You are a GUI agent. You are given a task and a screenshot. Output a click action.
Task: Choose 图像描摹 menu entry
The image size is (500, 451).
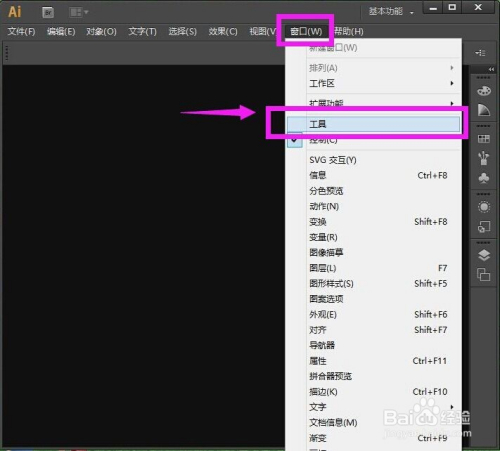tap(373, 253)
